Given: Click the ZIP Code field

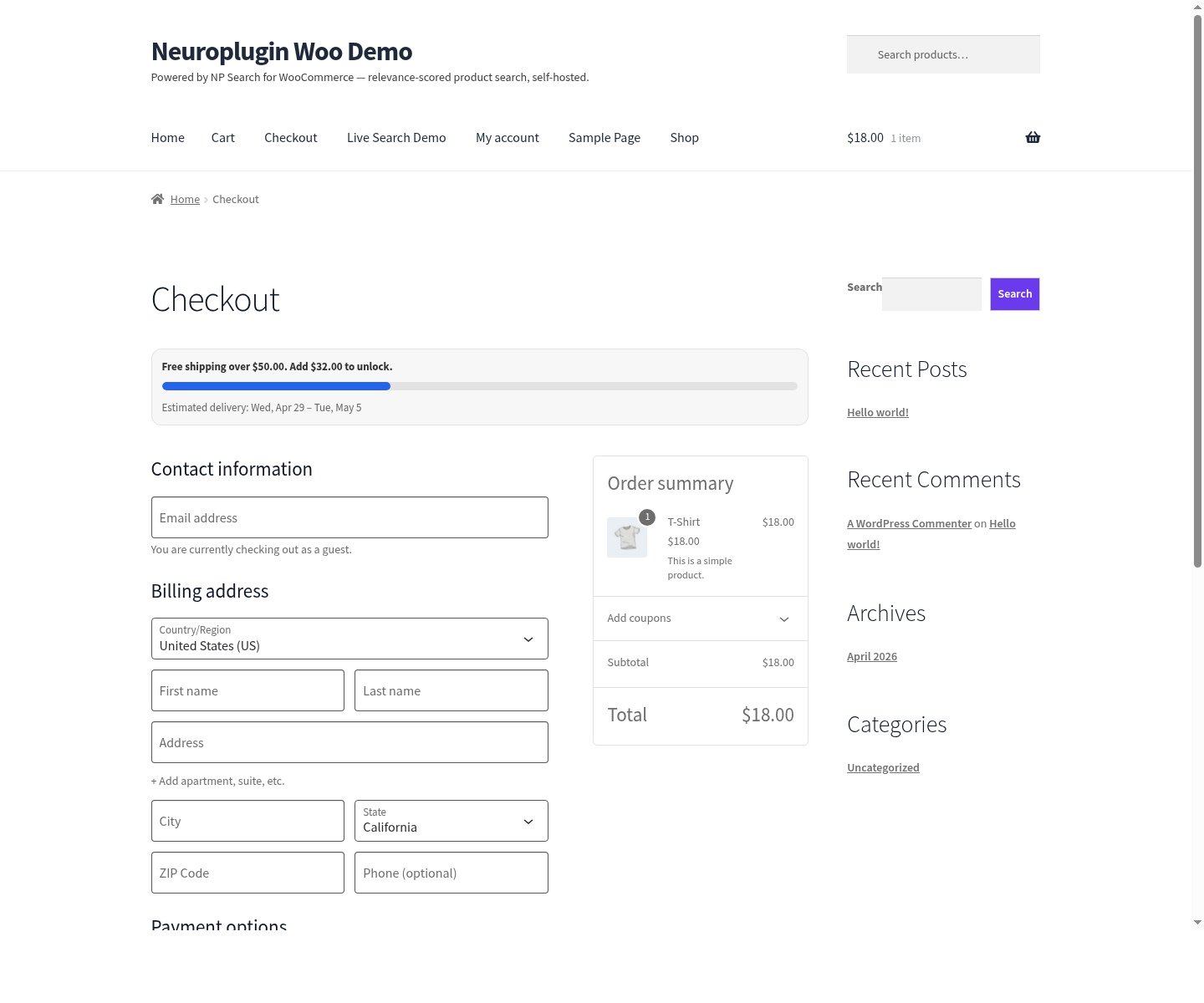Looking at the screenshot, I should [x=247, y=873].
